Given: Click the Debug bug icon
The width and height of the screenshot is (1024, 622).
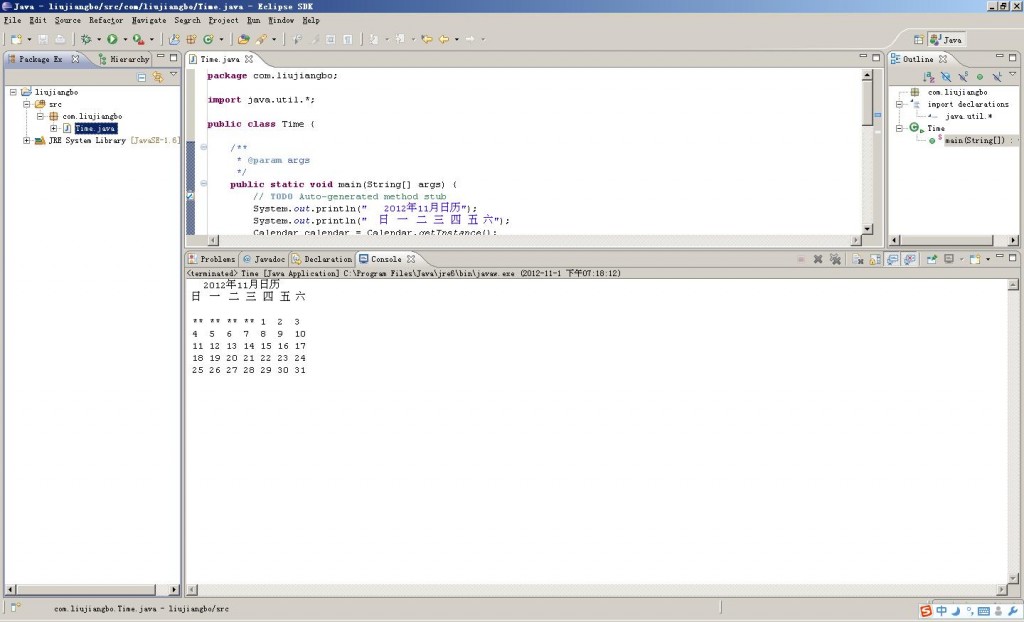Looking at the screenshot, I should [x=86, y=39].
